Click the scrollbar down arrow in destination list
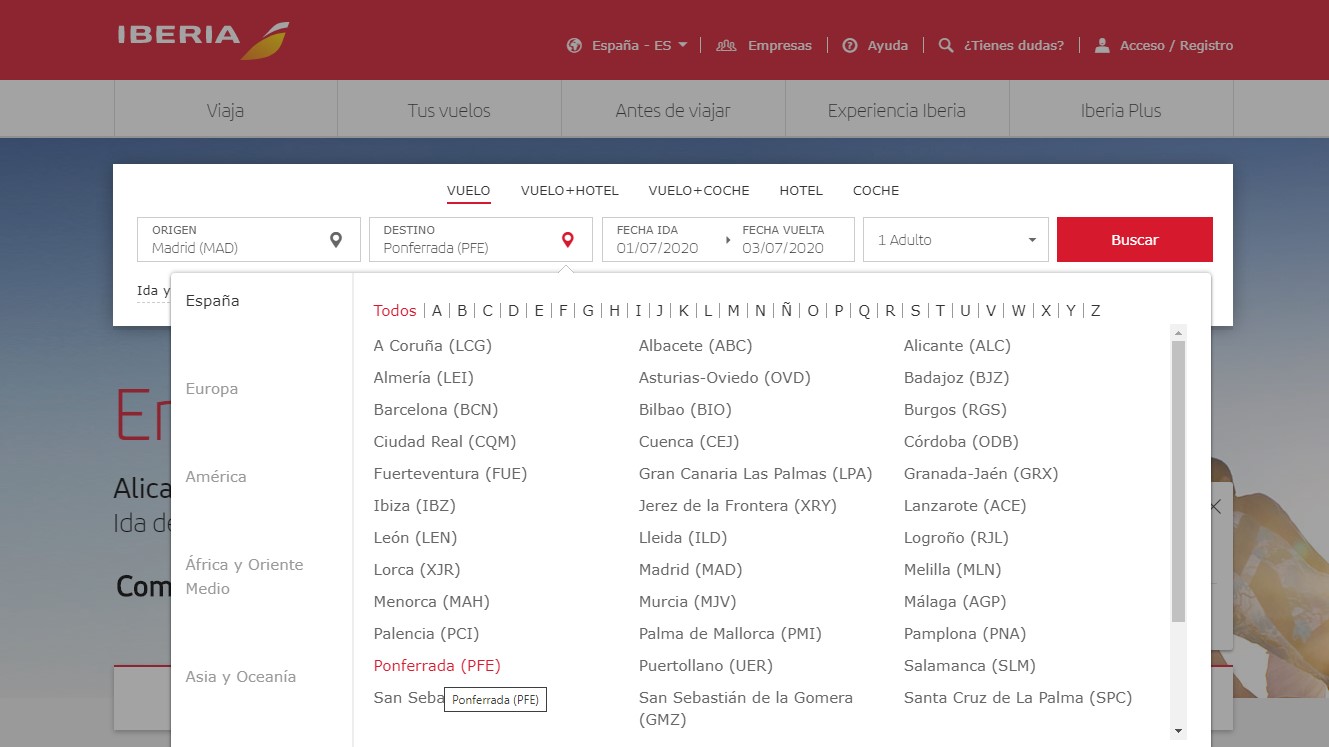 [x=1178, y=731]
